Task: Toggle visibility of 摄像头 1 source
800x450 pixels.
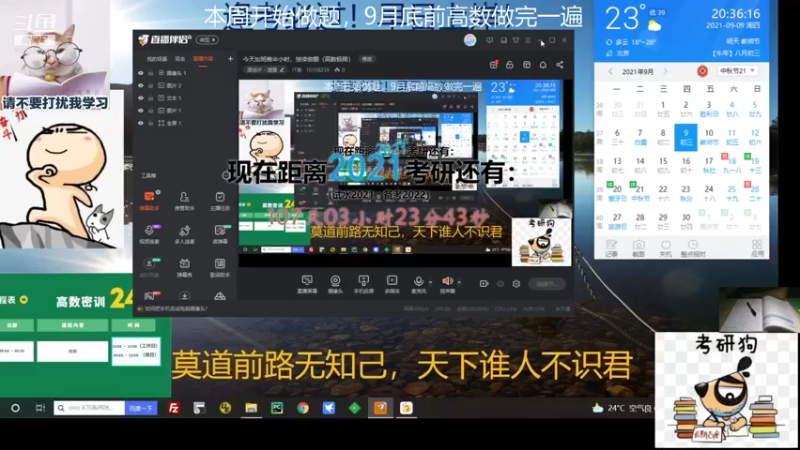Action: (x=141, y=73)
